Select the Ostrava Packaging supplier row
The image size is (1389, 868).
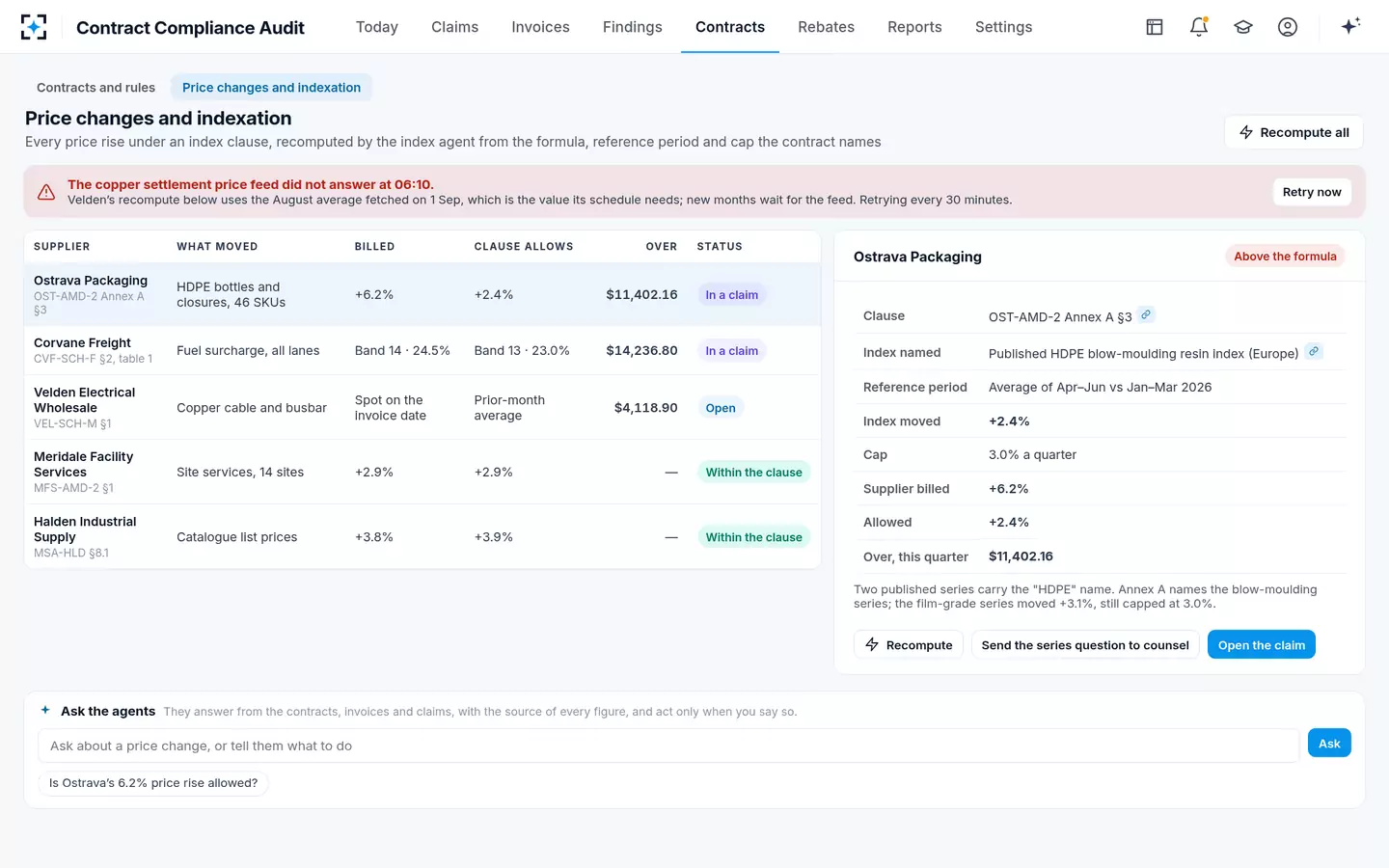pyautogui.click(x=422, y=294)
